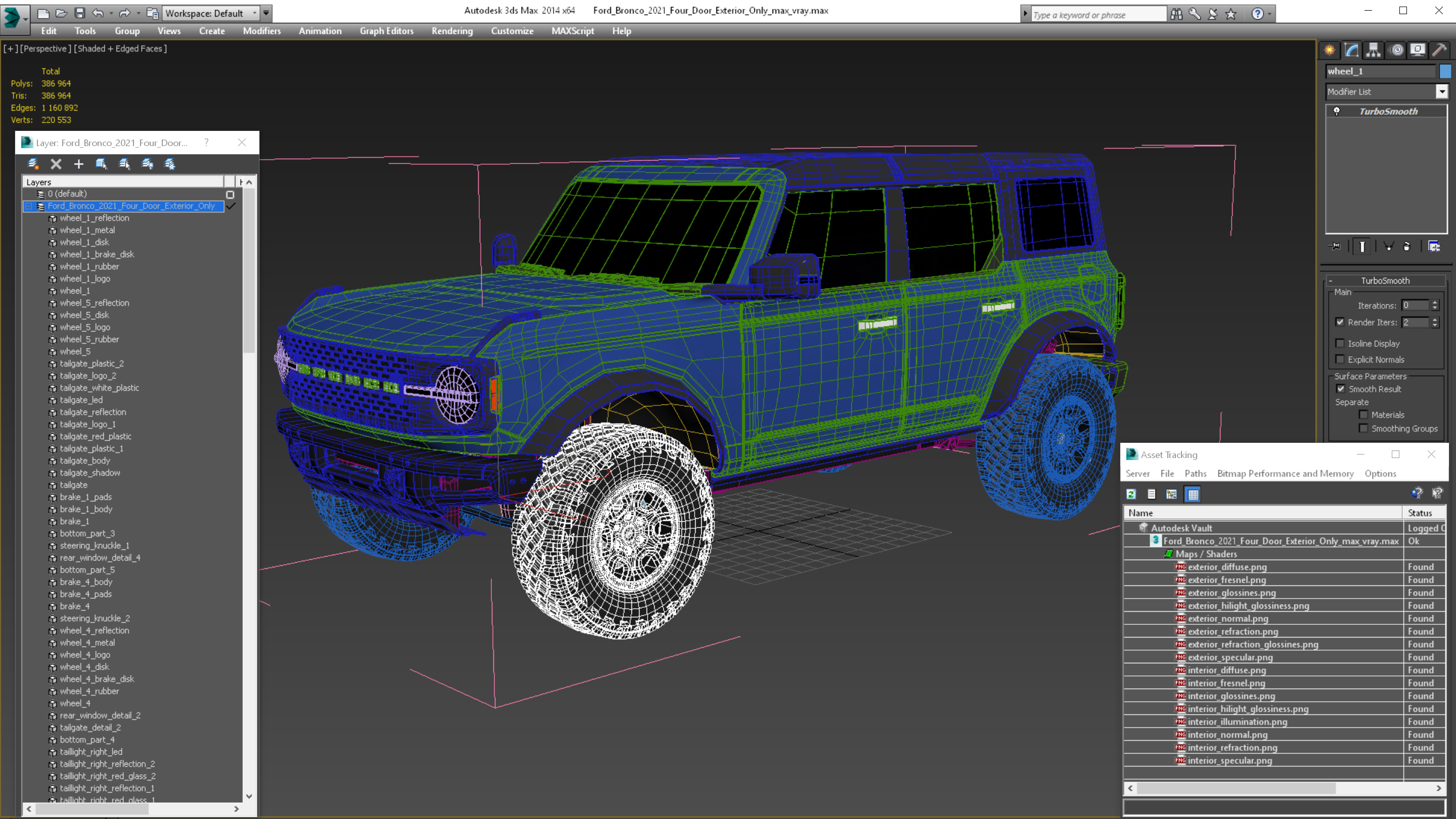Collapse the Ford_Bronco_2021 layer tree
Viewport: 1456px width, 819px height.
(x=28, y=206)
